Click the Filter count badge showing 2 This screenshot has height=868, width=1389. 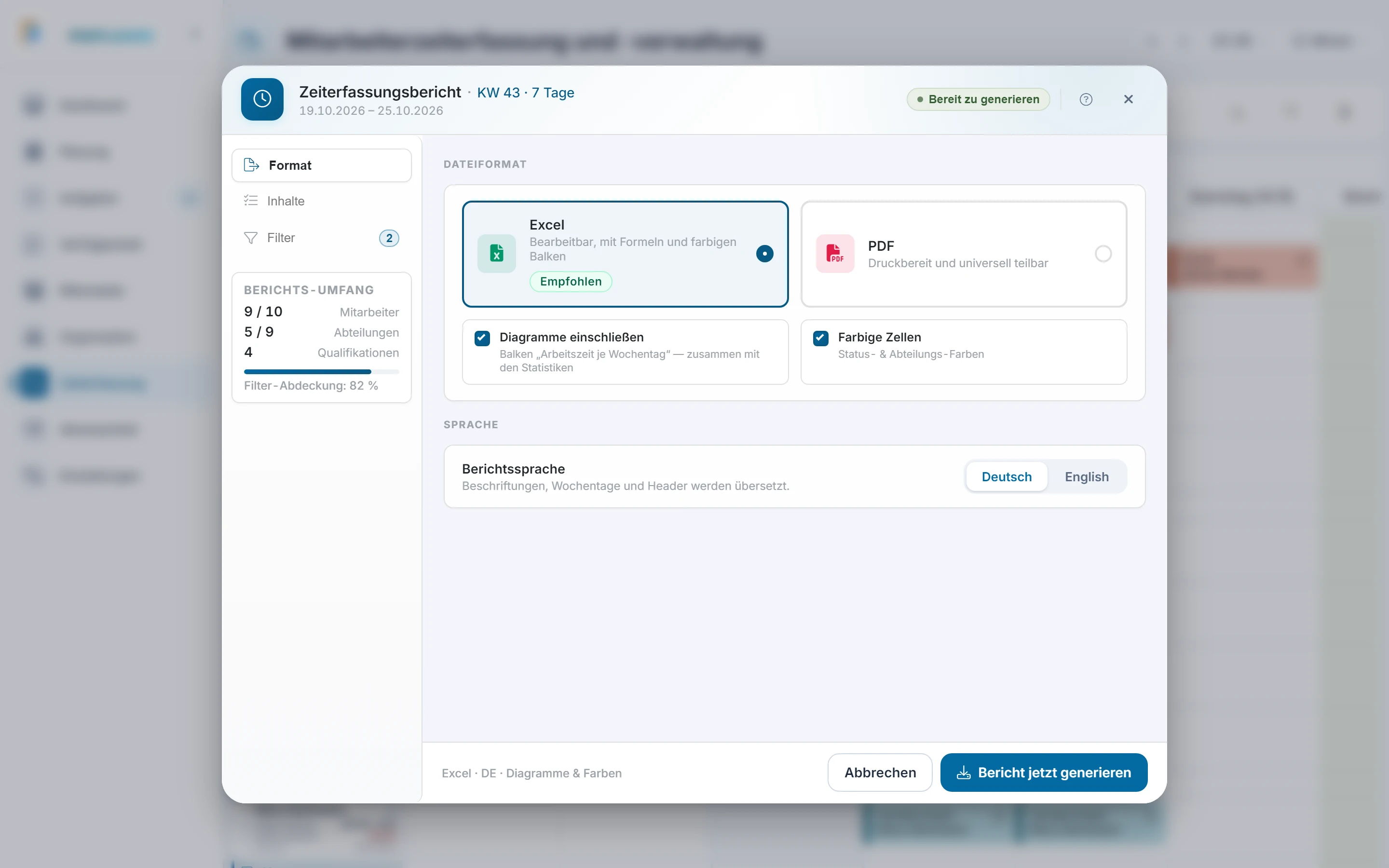click(389, 238)
